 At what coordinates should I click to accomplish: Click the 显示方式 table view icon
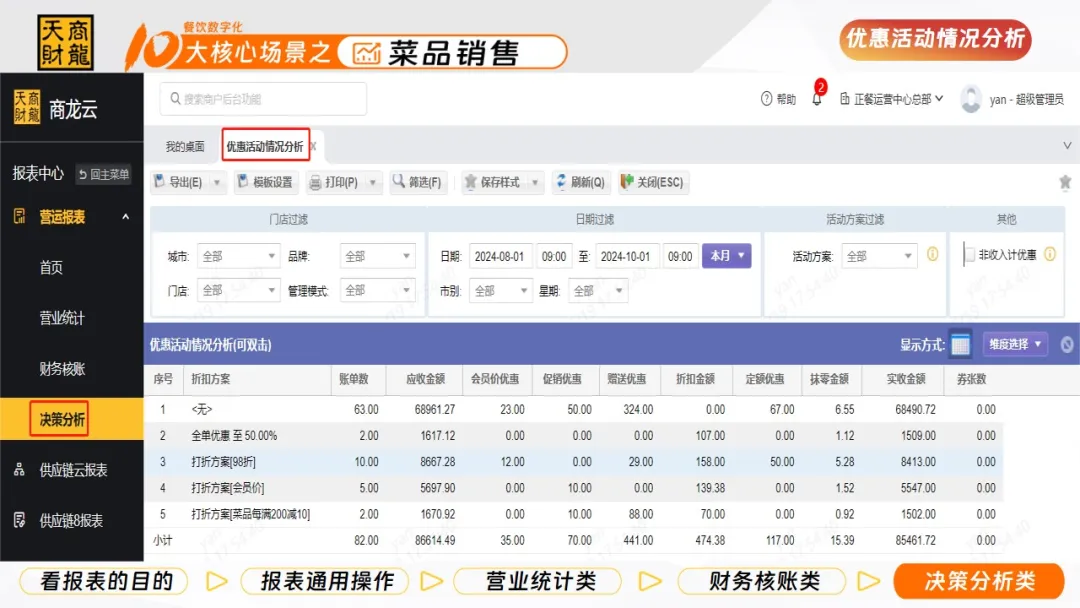tap(960, 344)
